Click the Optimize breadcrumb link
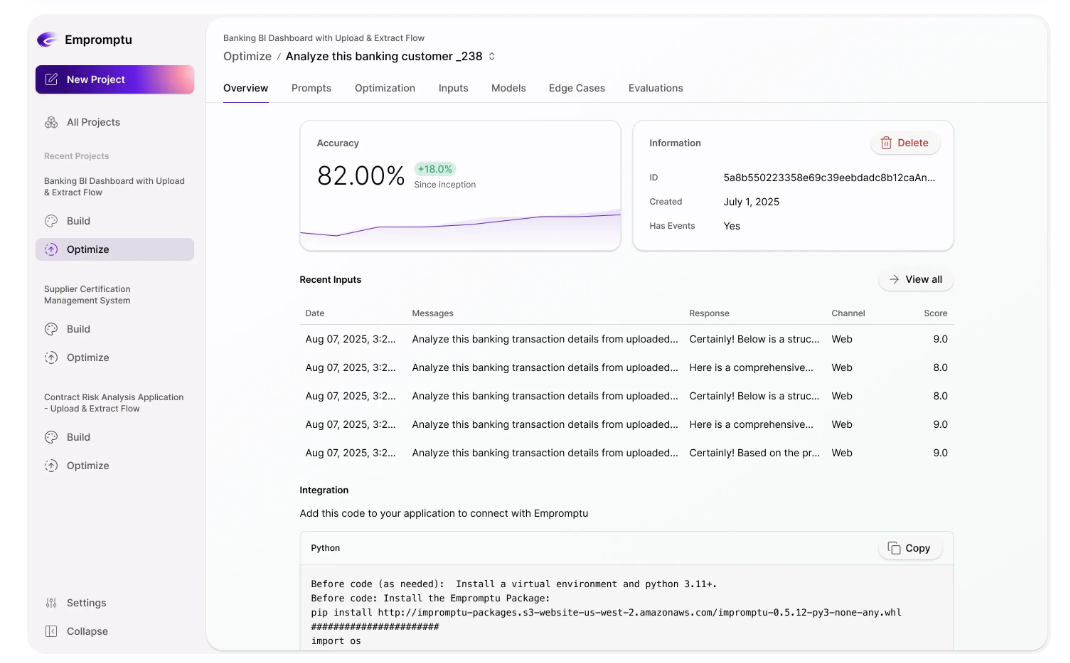Image resolution: width=1070 pixels, height=663 pixels. pyautogui.click(x=247, y=57)
